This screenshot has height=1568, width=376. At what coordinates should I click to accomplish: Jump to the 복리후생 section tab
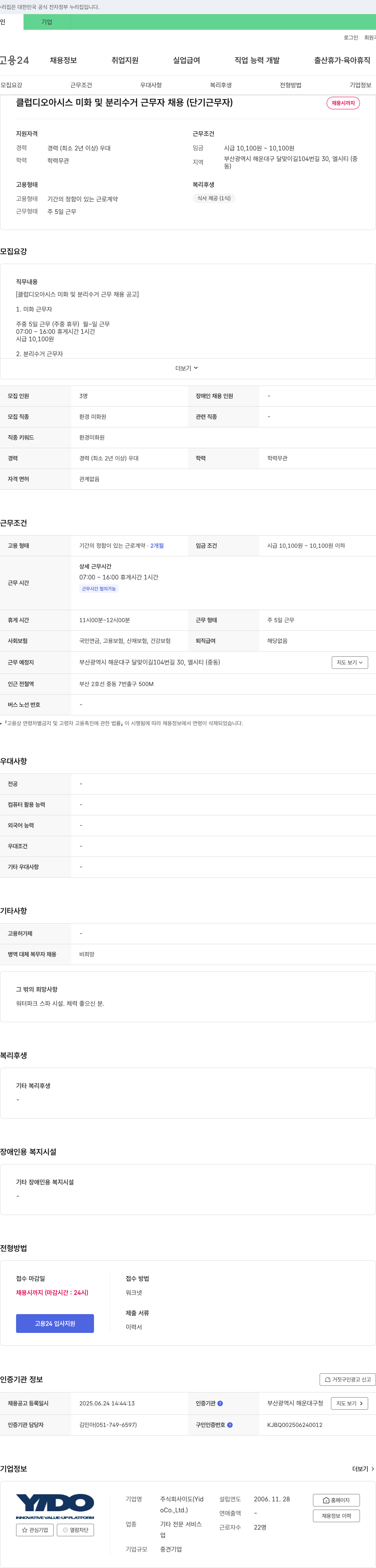[221, 85]
